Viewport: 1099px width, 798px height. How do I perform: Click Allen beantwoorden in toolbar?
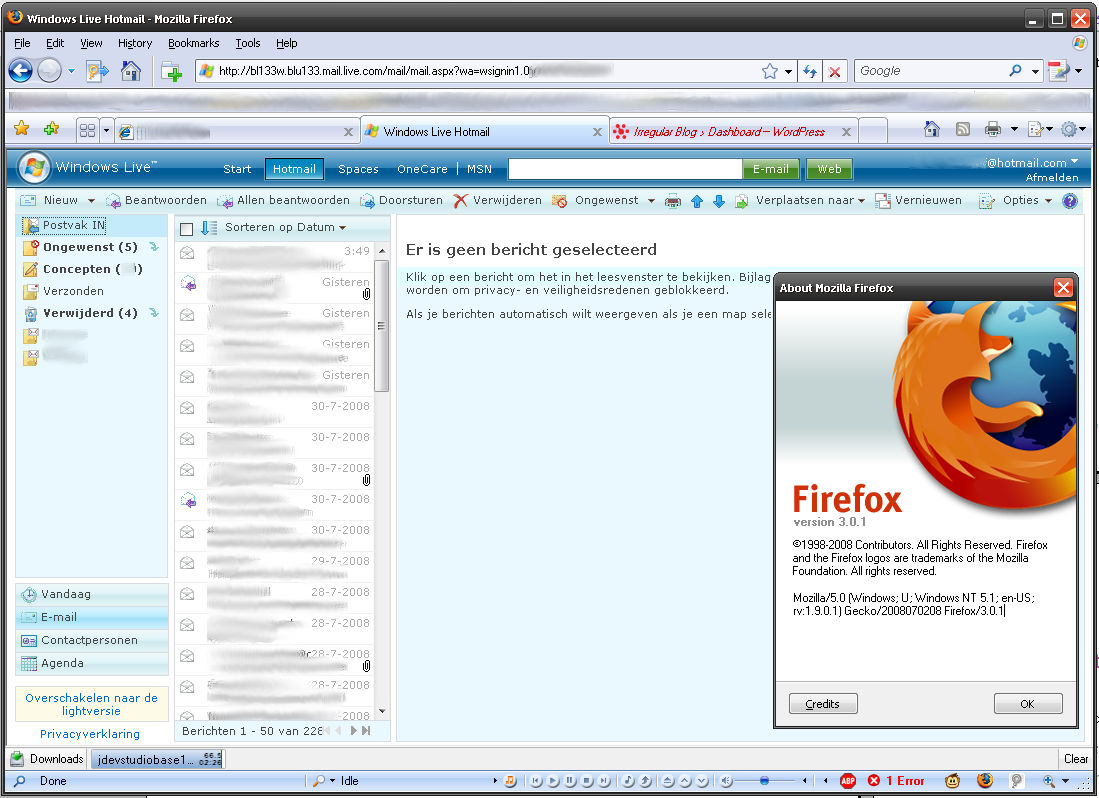click(283, 200)
